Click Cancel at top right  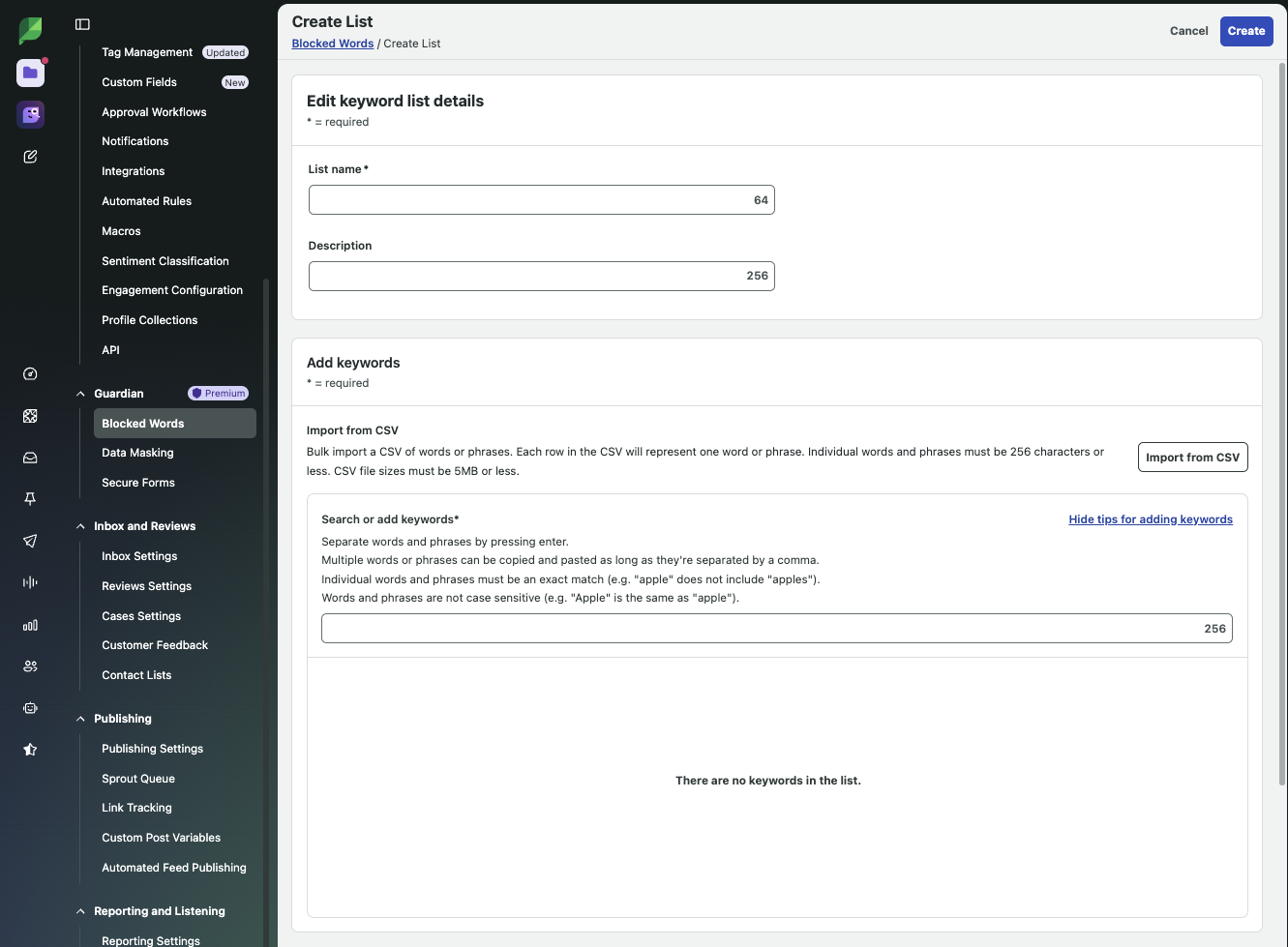pos(1189,31)
